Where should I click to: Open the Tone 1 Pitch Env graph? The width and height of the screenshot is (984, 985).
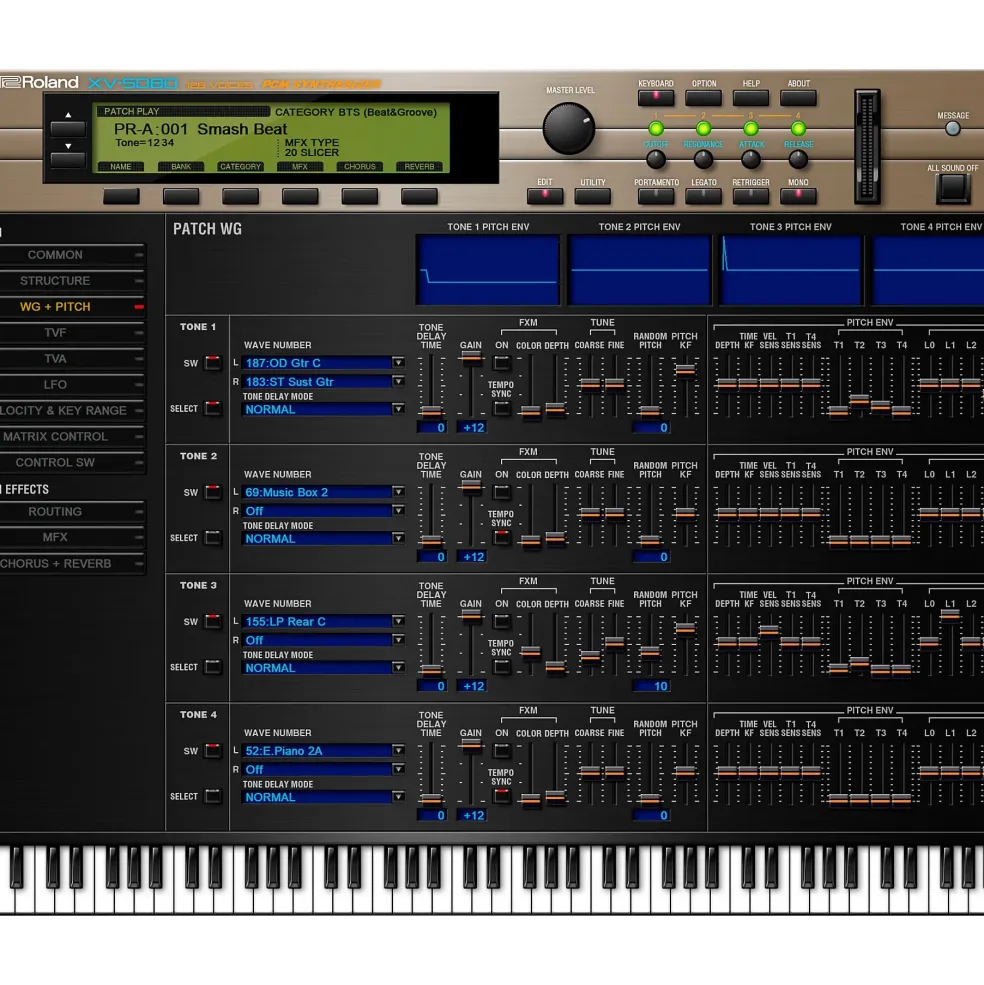[488, 270]
